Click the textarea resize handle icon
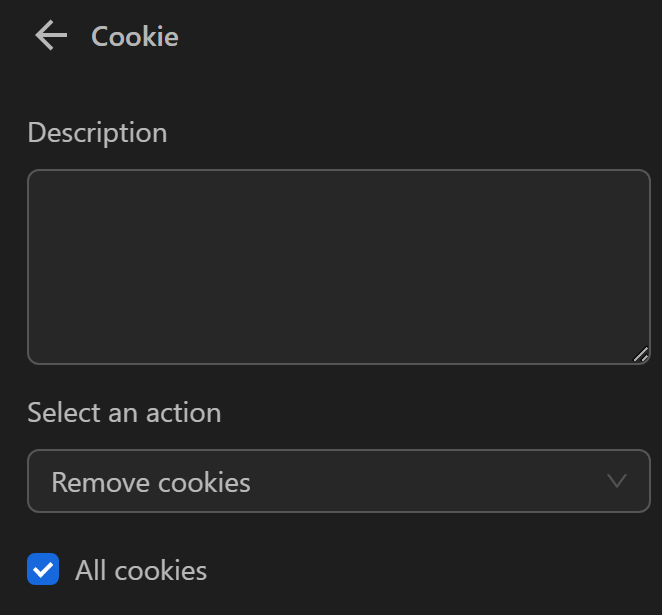 point(640,354)
